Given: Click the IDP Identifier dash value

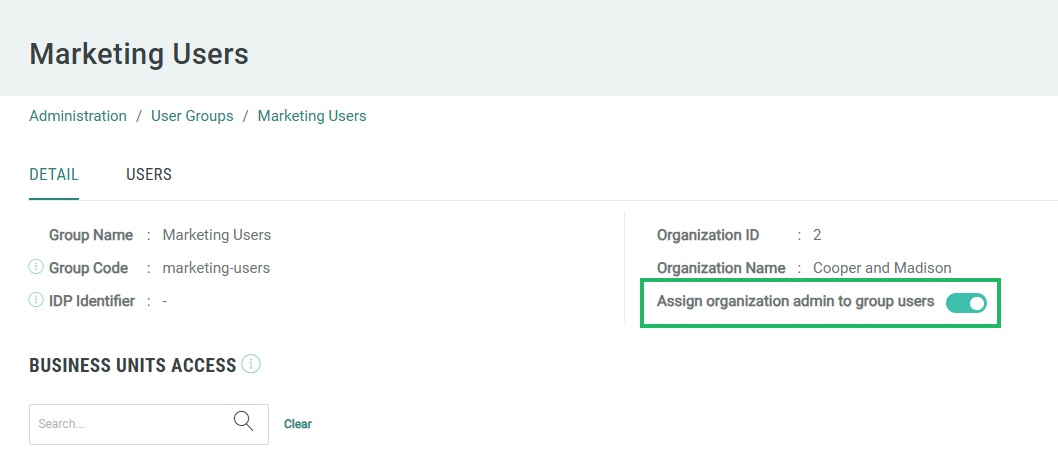Looking at the screenshot, I should [165, 301].
